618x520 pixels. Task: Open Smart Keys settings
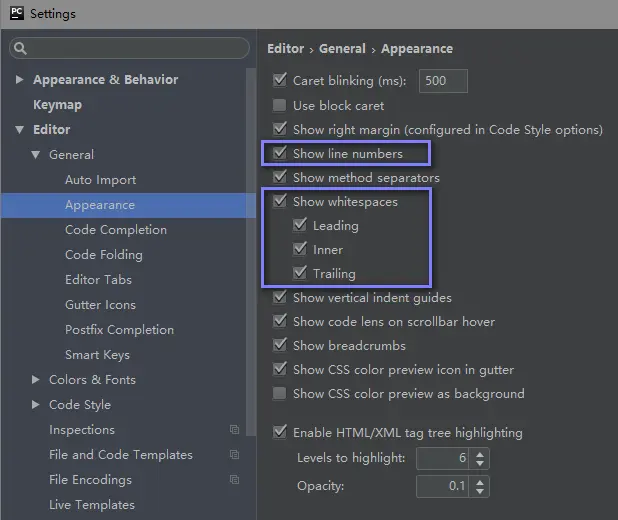point(97,355)
